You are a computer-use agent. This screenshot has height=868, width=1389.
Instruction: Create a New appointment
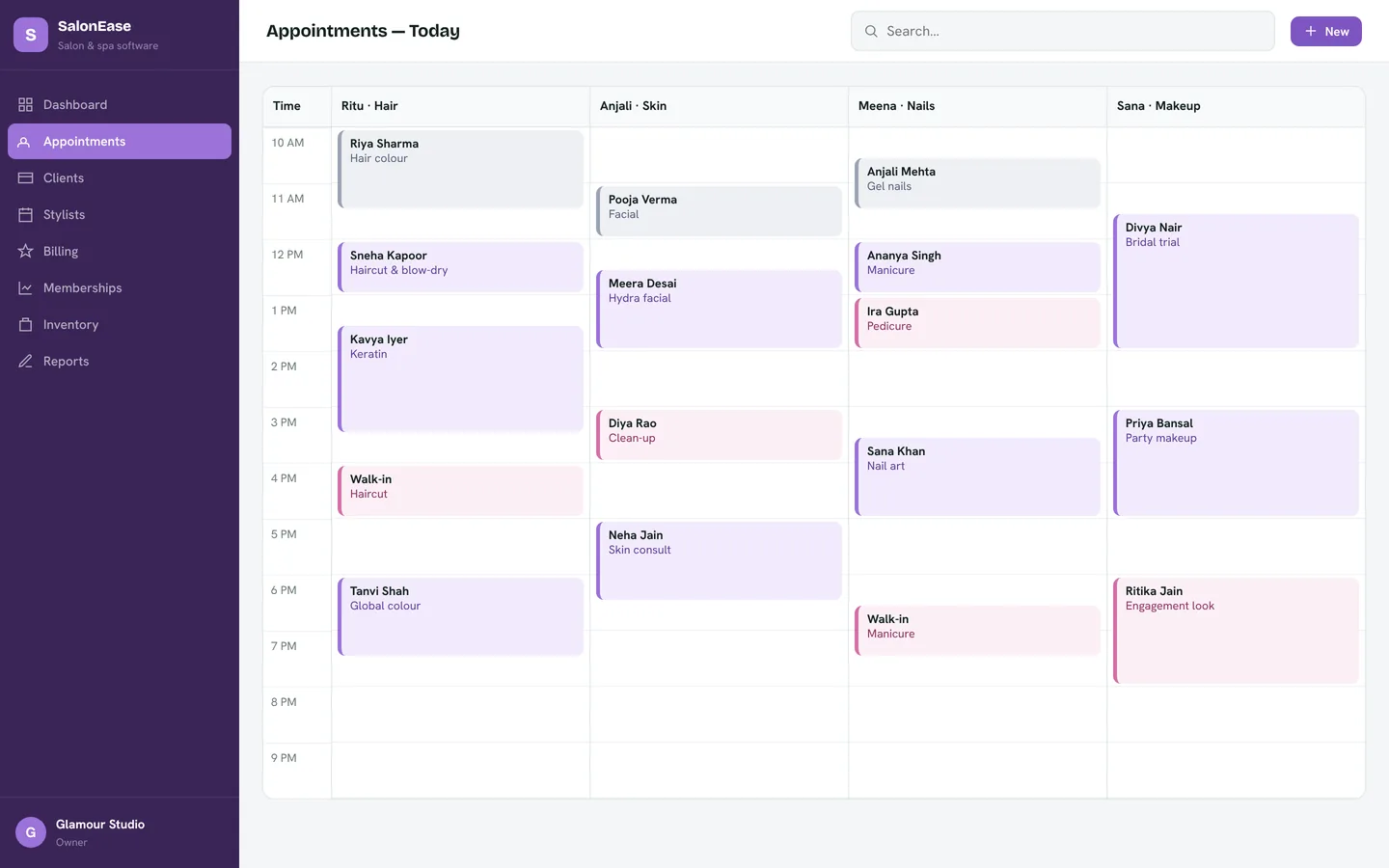point(1326,32)
